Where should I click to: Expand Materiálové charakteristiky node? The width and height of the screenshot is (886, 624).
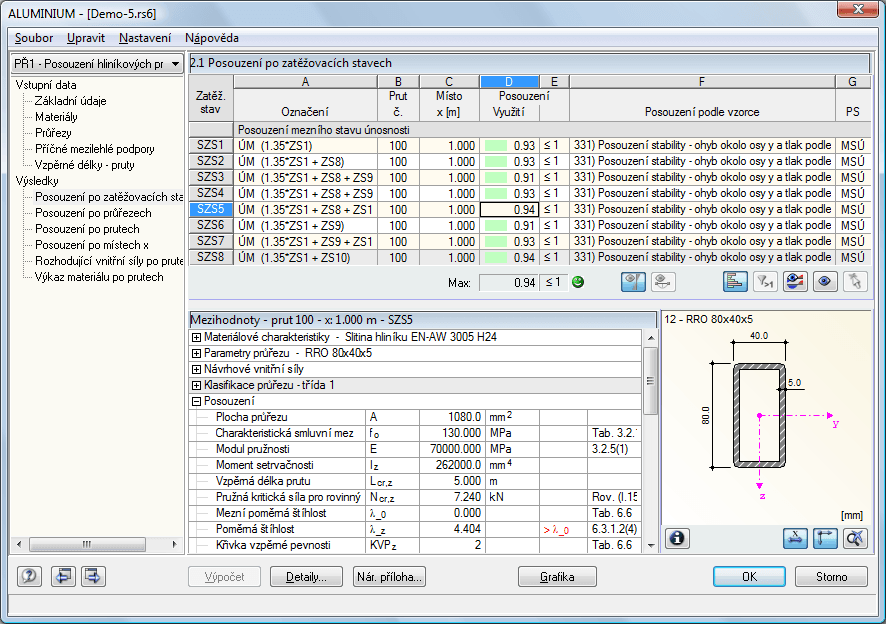click(196, 337)
